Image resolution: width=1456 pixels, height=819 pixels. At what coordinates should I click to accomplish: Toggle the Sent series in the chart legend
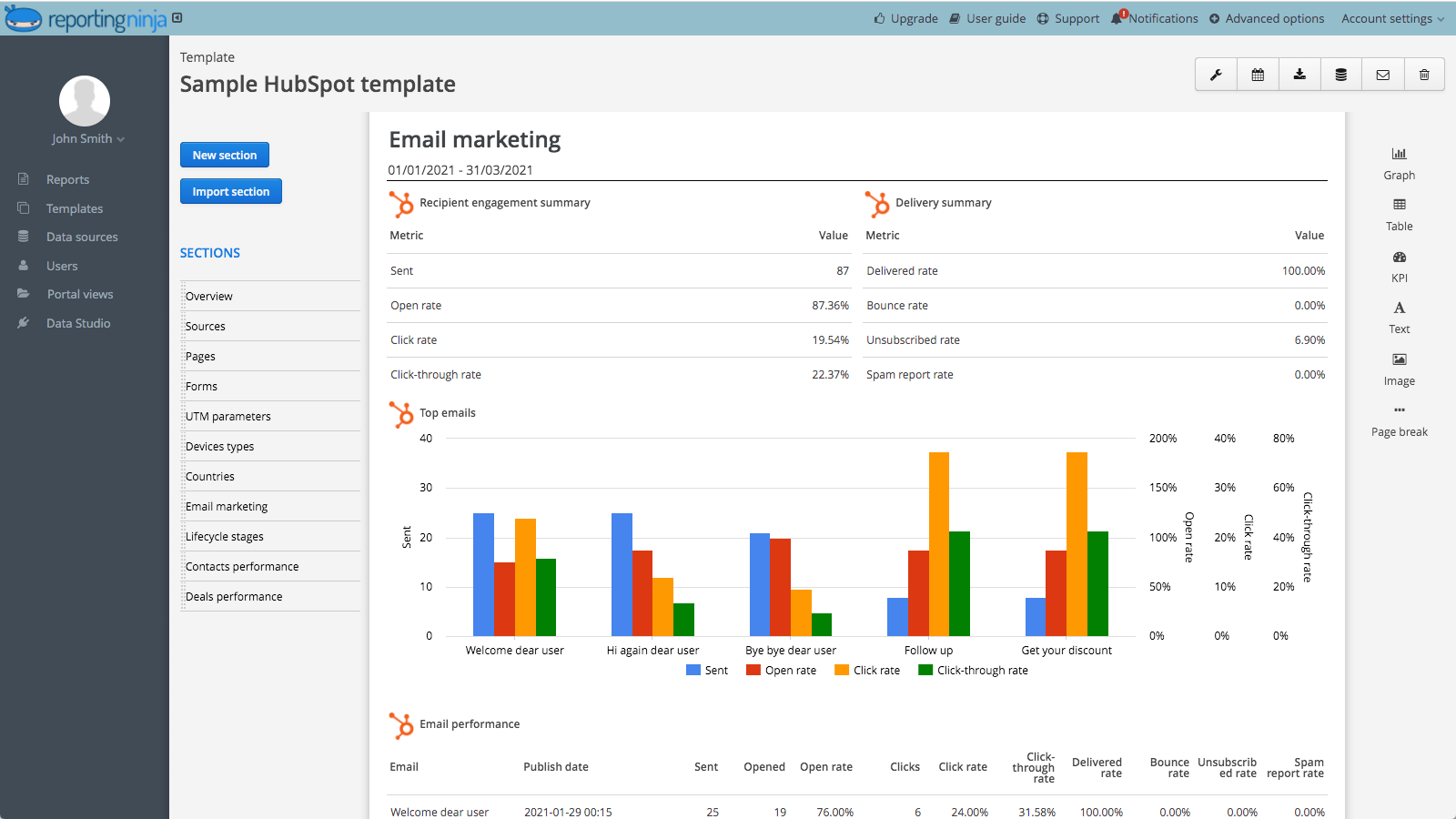[x=708, y=670]
